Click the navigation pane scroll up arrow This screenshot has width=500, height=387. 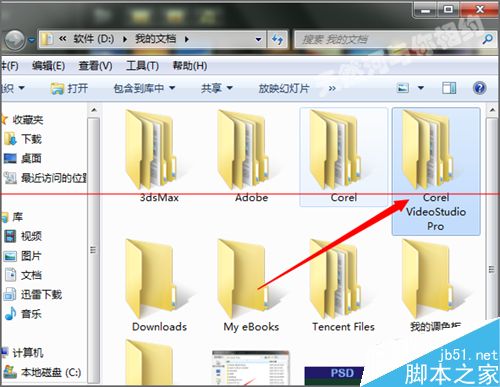[94, 110]
